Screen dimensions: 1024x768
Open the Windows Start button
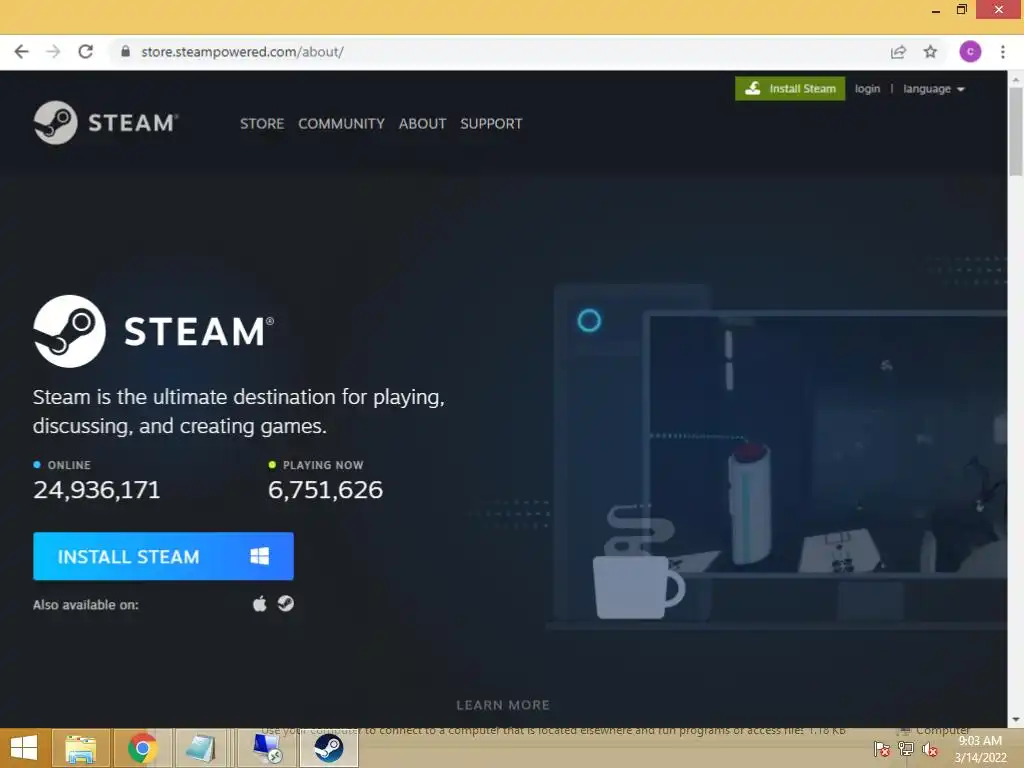click(x=24, y=748)
